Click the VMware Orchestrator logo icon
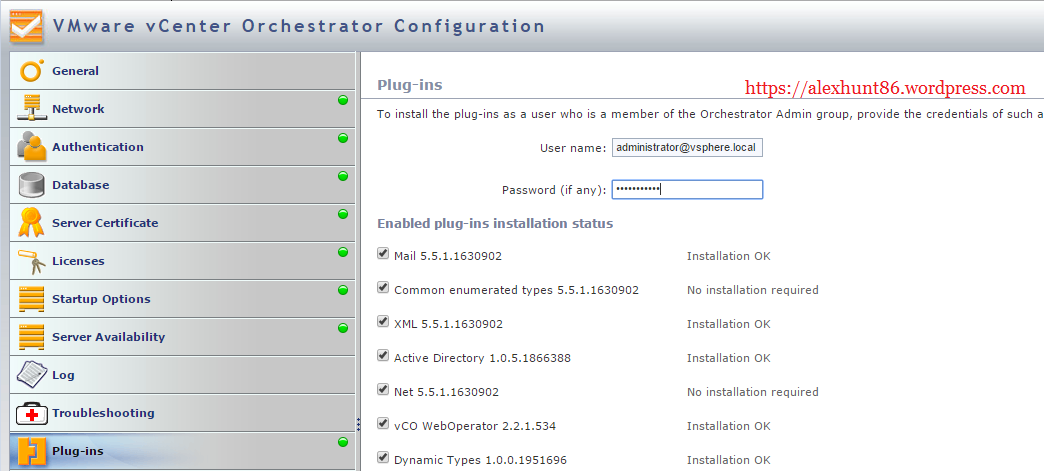The height and width of the screenshot is (471, 1044). (x=26, y=25)
